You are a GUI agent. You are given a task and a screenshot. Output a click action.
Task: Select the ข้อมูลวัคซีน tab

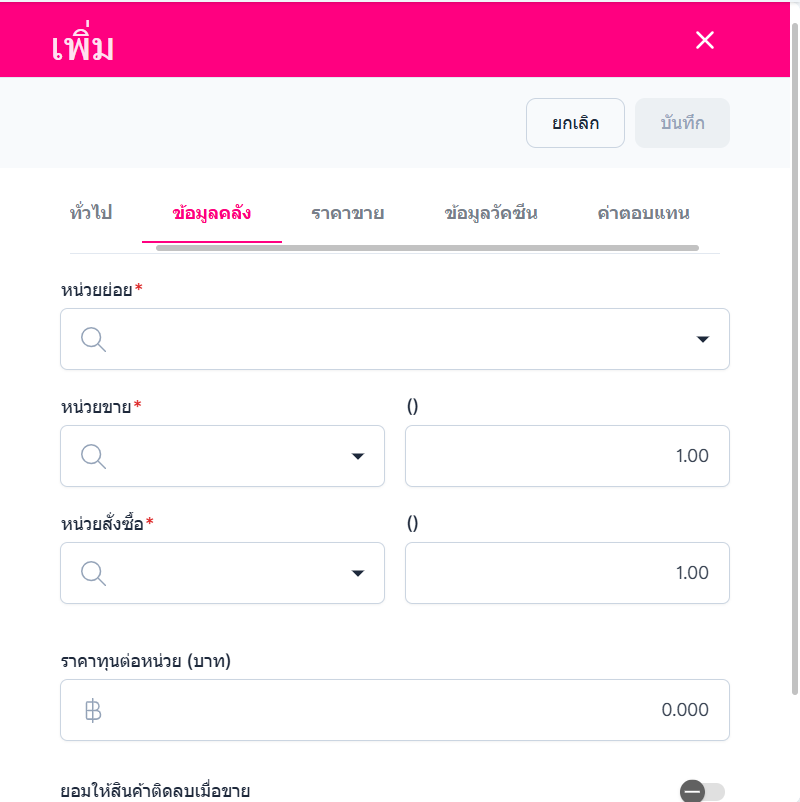(x=491, y=213)
